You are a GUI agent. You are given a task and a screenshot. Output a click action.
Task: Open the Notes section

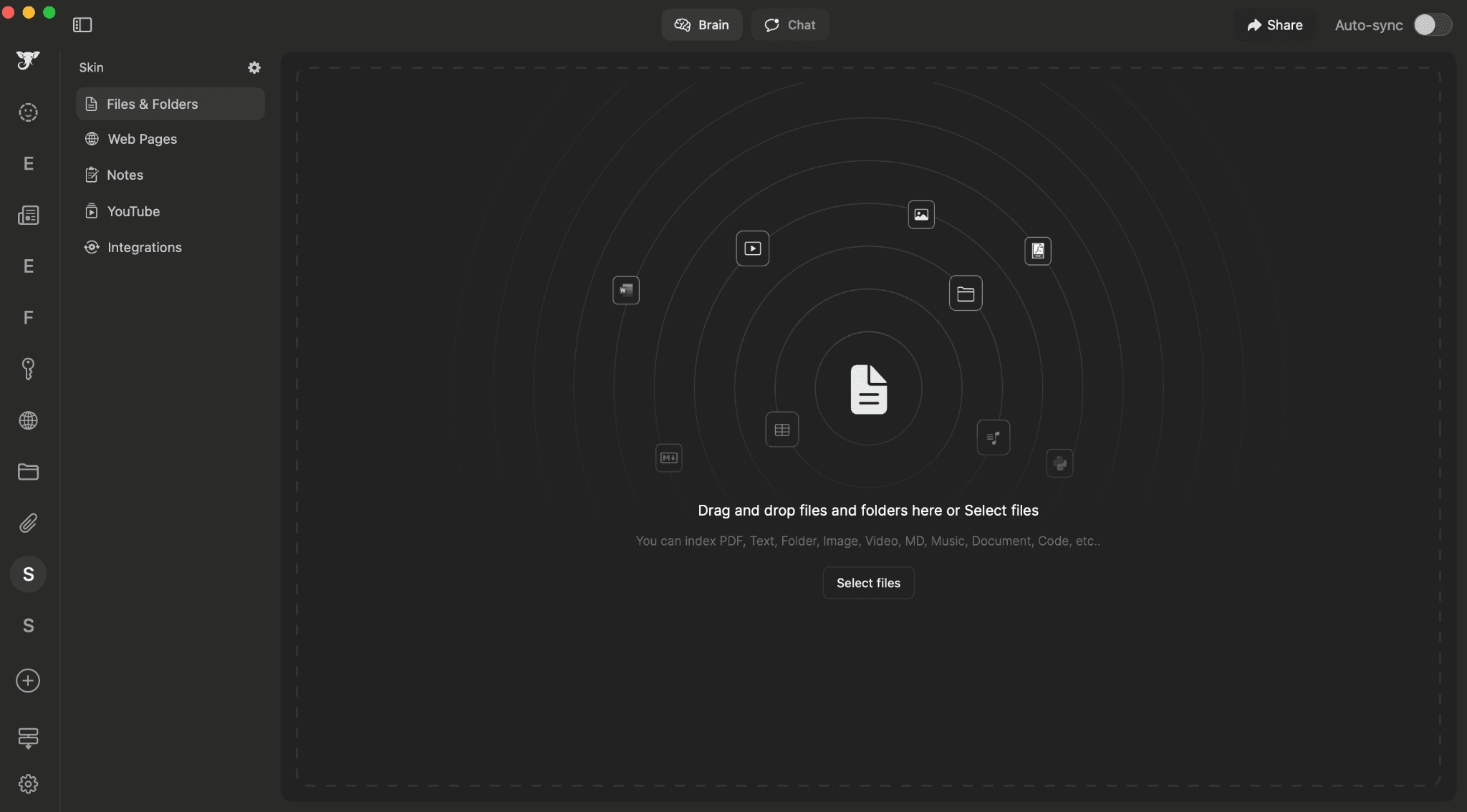click(x=125, y=175)
